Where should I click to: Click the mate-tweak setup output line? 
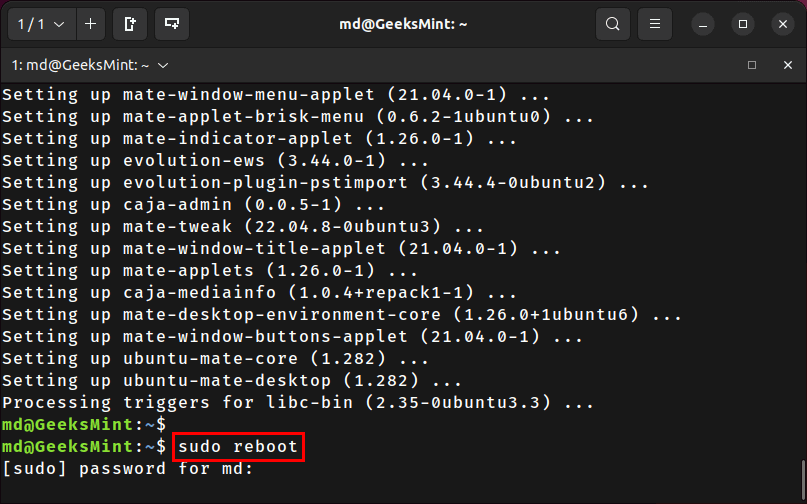(243, 227)
